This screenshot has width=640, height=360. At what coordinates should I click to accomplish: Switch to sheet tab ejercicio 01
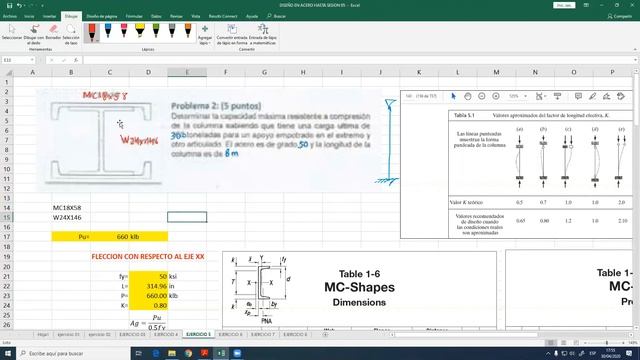(x=68, y=334)
